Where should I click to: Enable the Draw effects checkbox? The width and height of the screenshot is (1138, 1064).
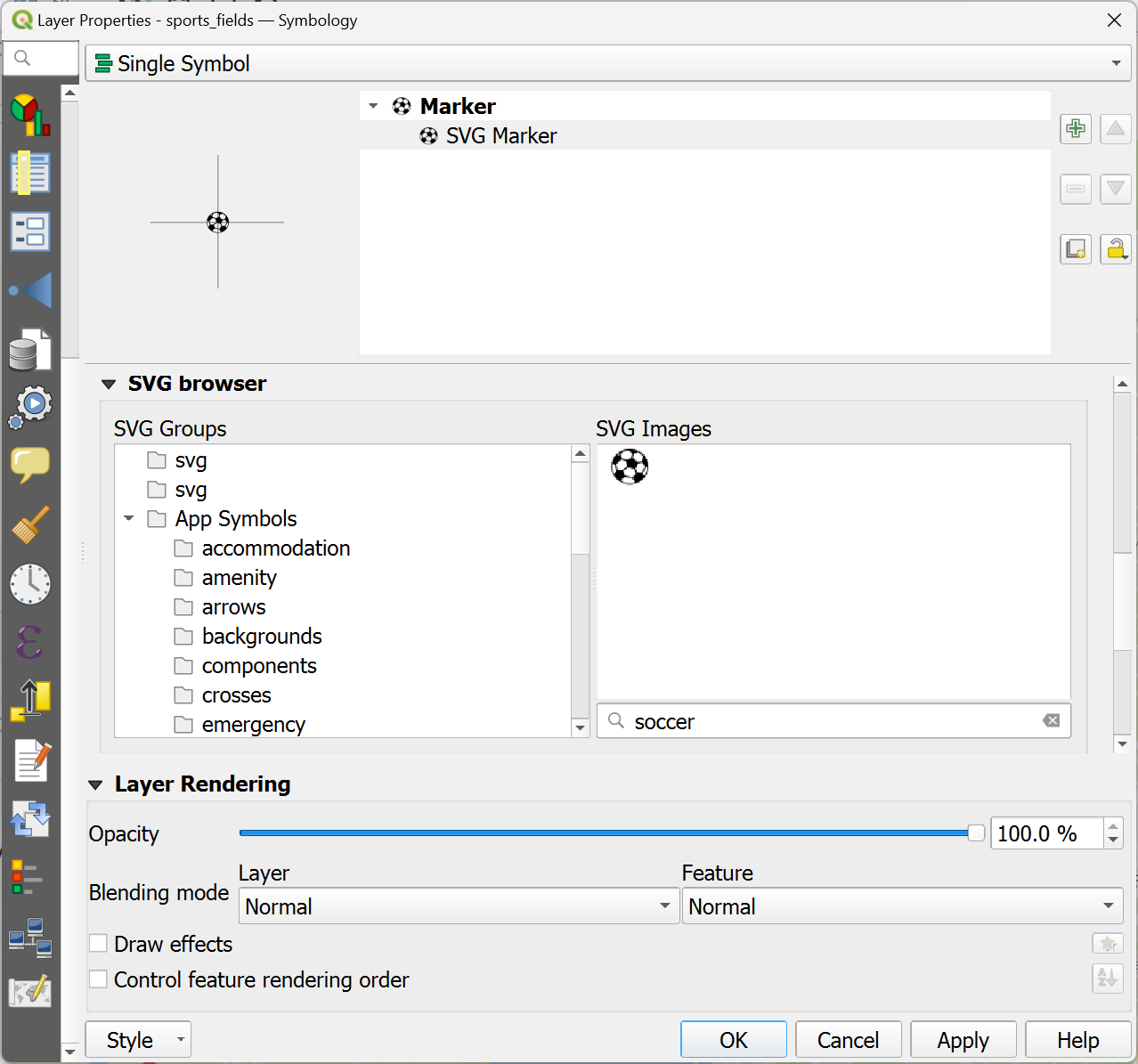99,944
